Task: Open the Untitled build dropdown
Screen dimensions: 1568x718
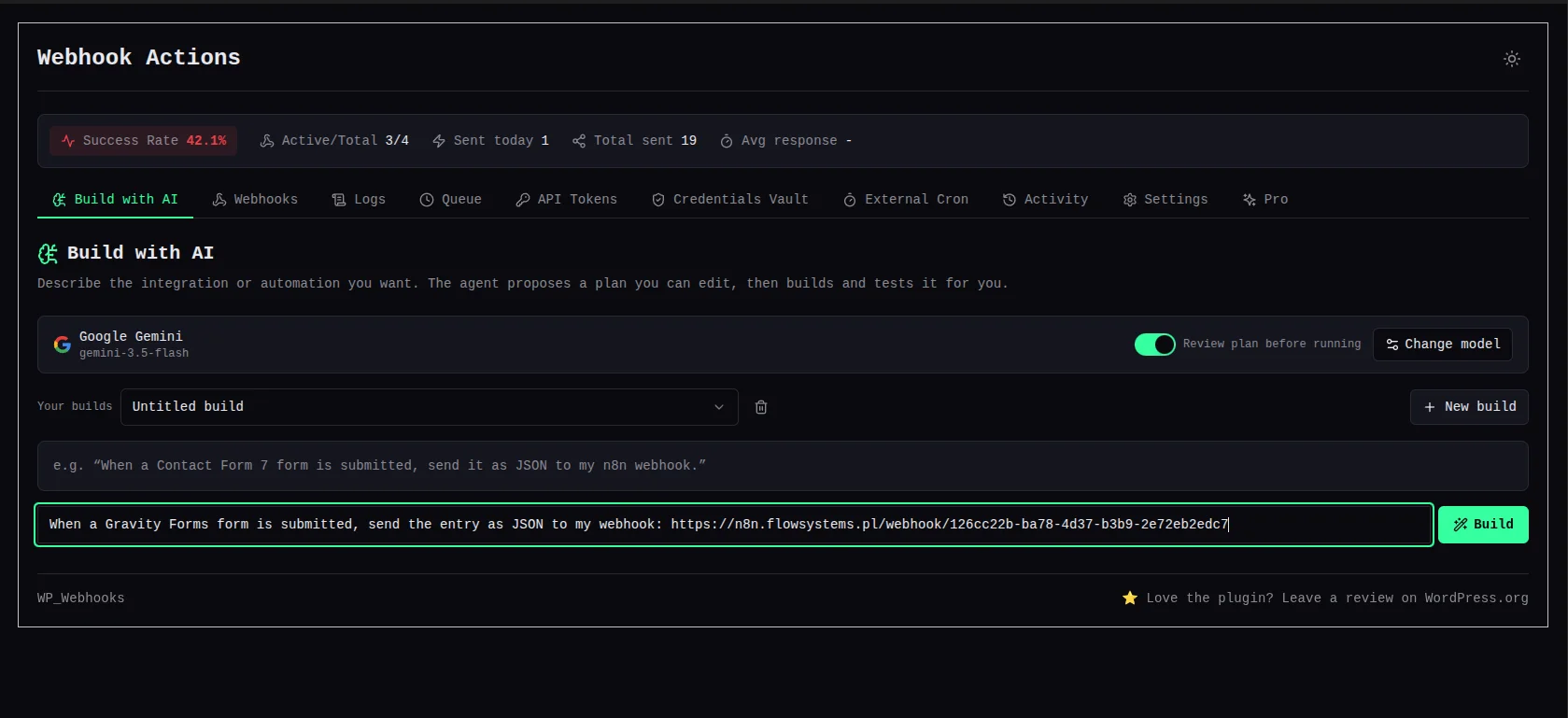Action: point(430,407)
